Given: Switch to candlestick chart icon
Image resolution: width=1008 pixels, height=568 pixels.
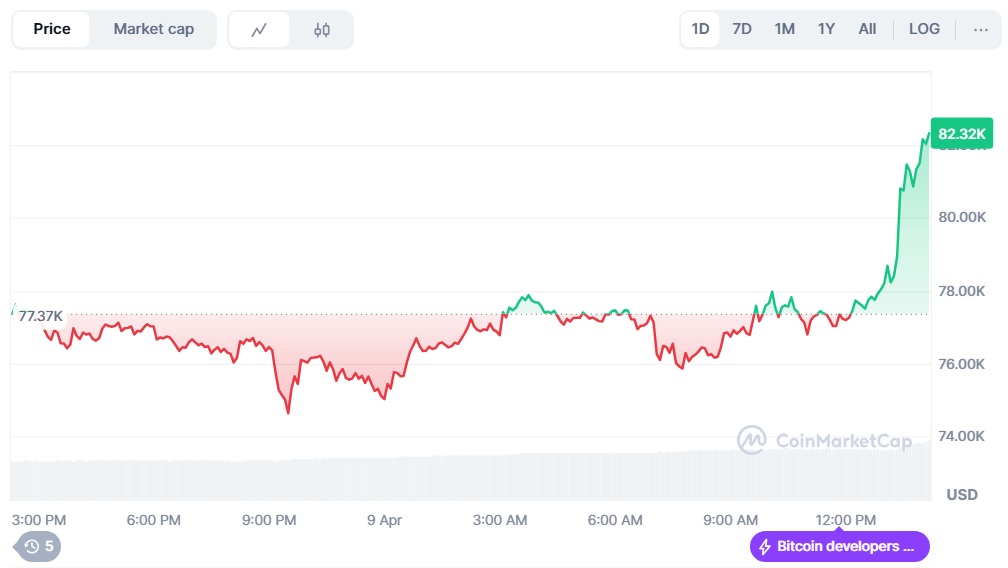Looking at the screenshot, I should click(321, 30).
